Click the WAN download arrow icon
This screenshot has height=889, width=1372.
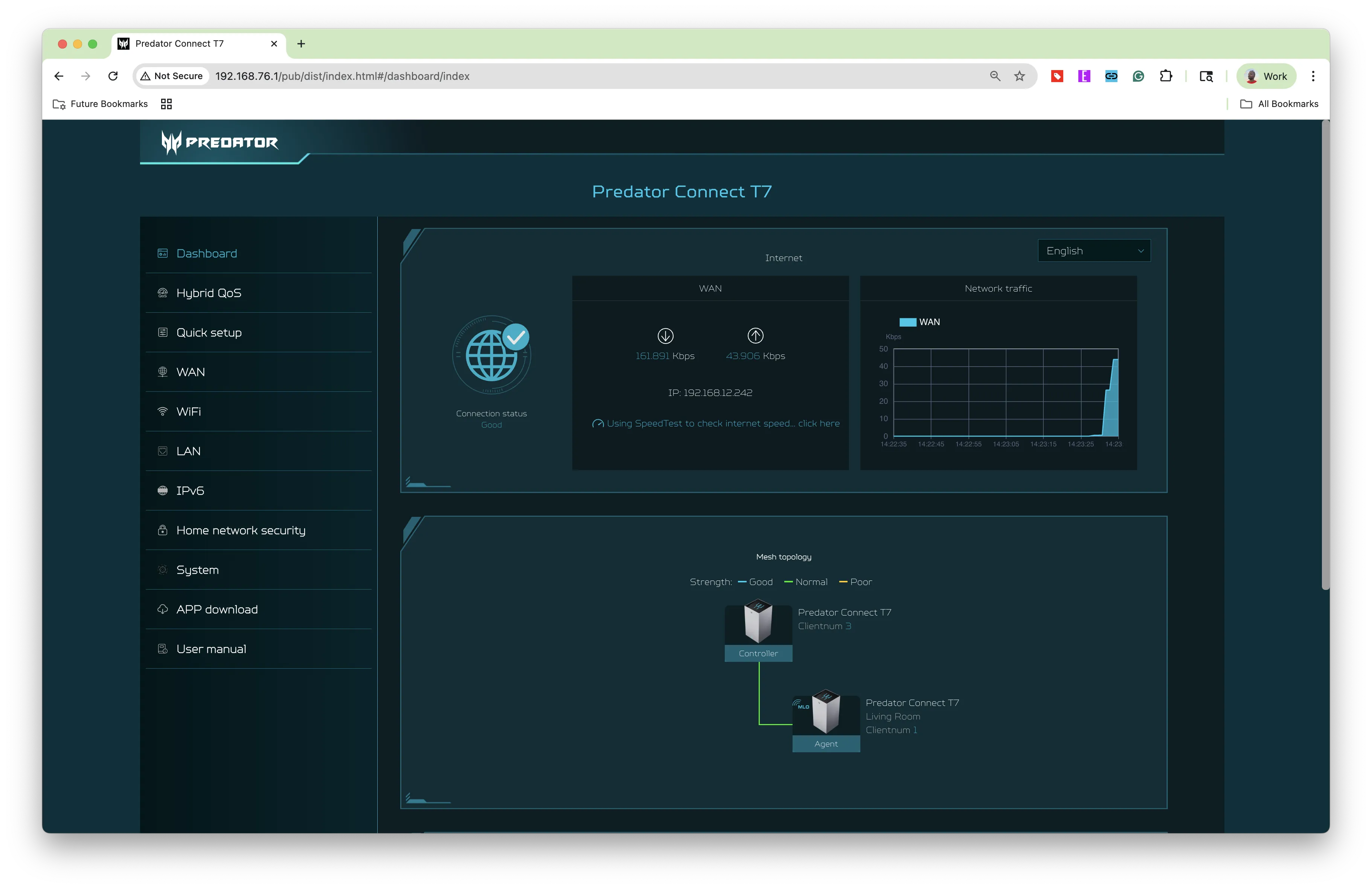coord(665,336)
